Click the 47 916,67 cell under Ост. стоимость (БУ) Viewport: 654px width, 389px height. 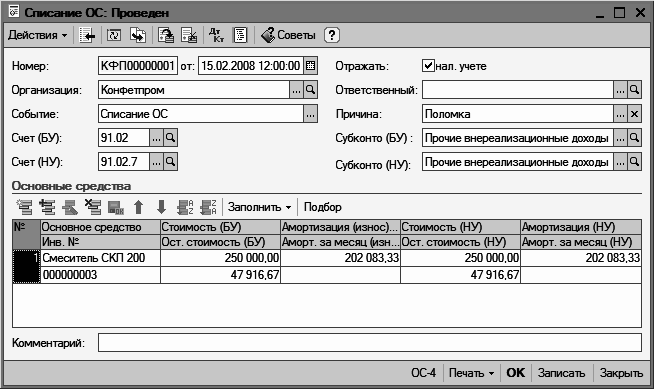(x=220, y=275)
